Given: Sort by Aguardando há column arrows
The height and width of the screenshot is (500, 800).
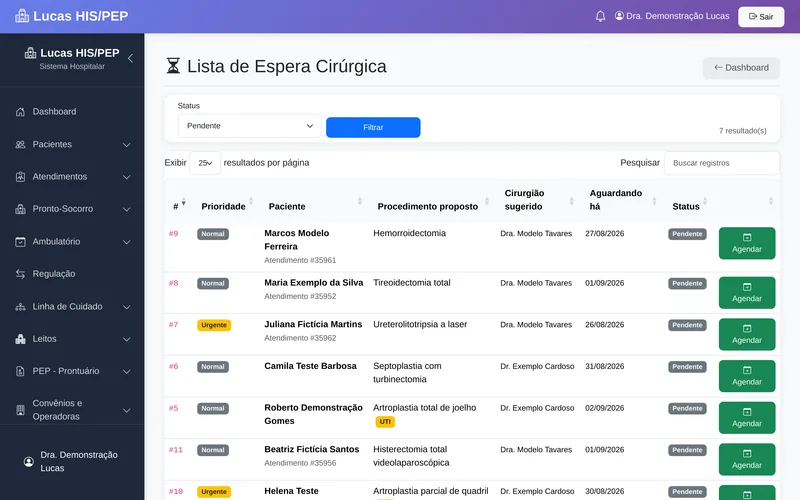Looking at the screenshot, I should pyautogui.click(x=654, y=201).
